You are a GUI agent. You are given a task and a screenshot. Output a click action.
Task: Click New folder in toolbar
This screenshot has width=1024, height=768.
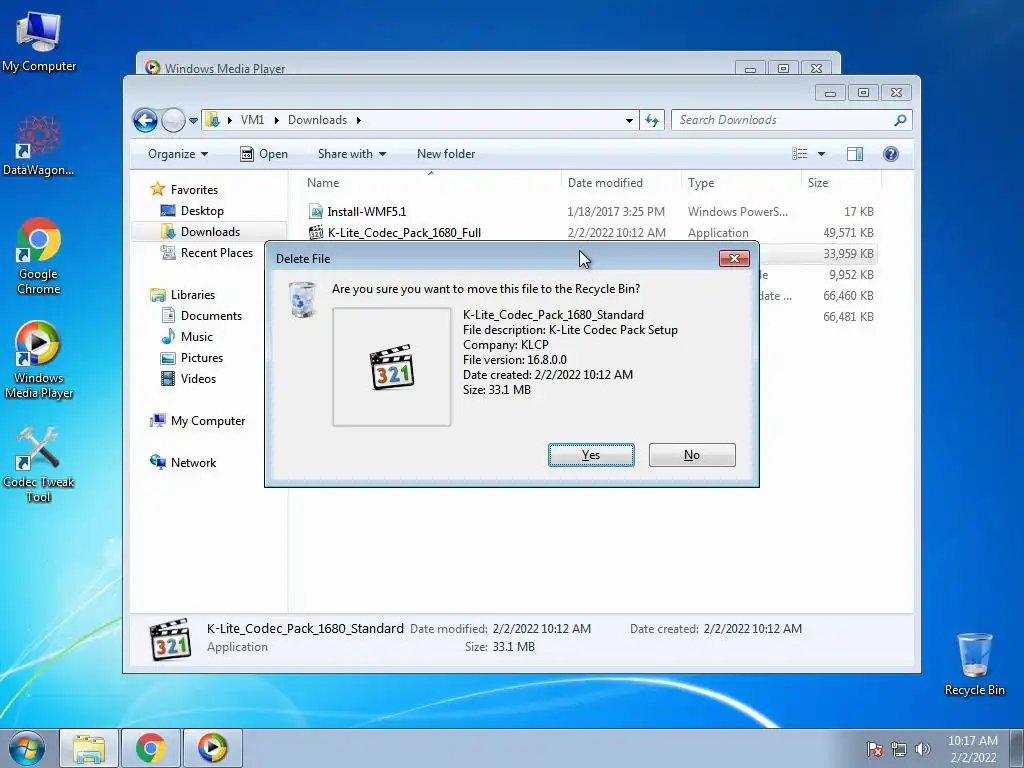coord(446,154)
